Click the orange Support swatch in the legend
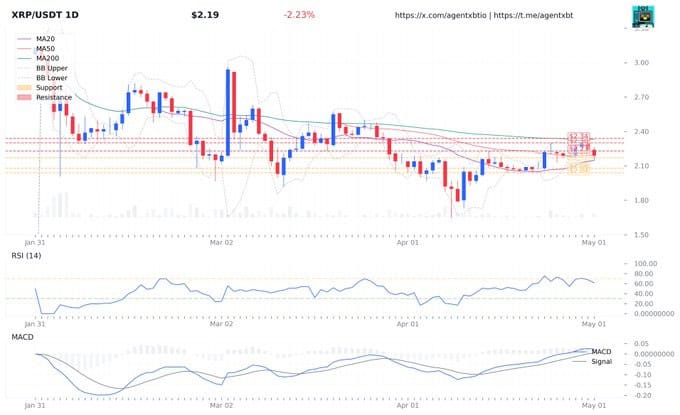The image size is (680, 415). [x=24, y=88]
